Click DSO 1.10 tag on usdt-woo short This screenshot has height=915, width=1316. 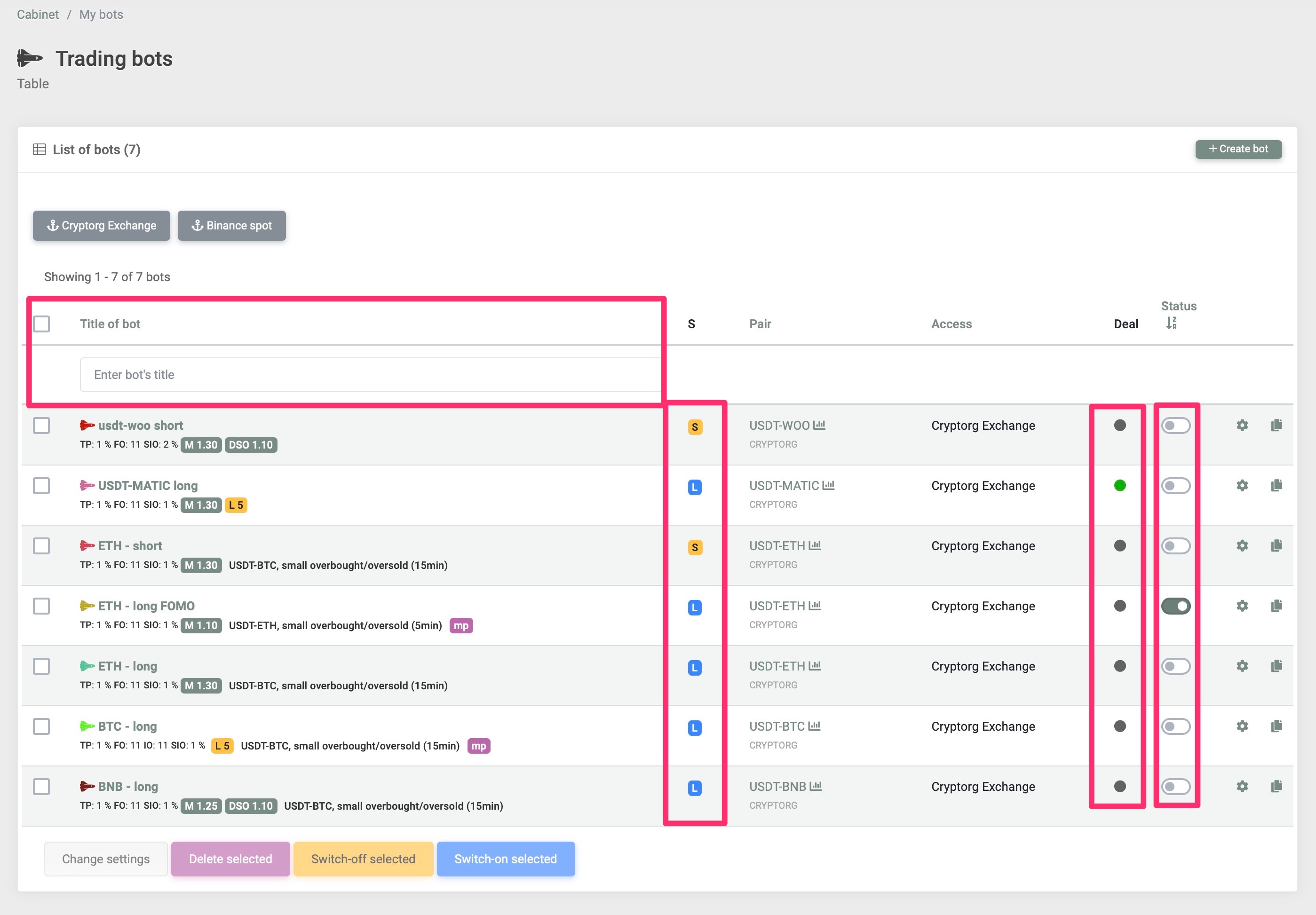pyautogui.click(x=251, y=445)
